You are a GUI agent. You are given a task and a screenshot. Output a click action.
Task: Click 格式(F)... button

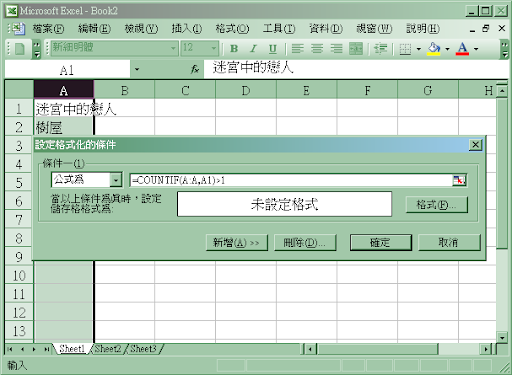pos(437,204)
